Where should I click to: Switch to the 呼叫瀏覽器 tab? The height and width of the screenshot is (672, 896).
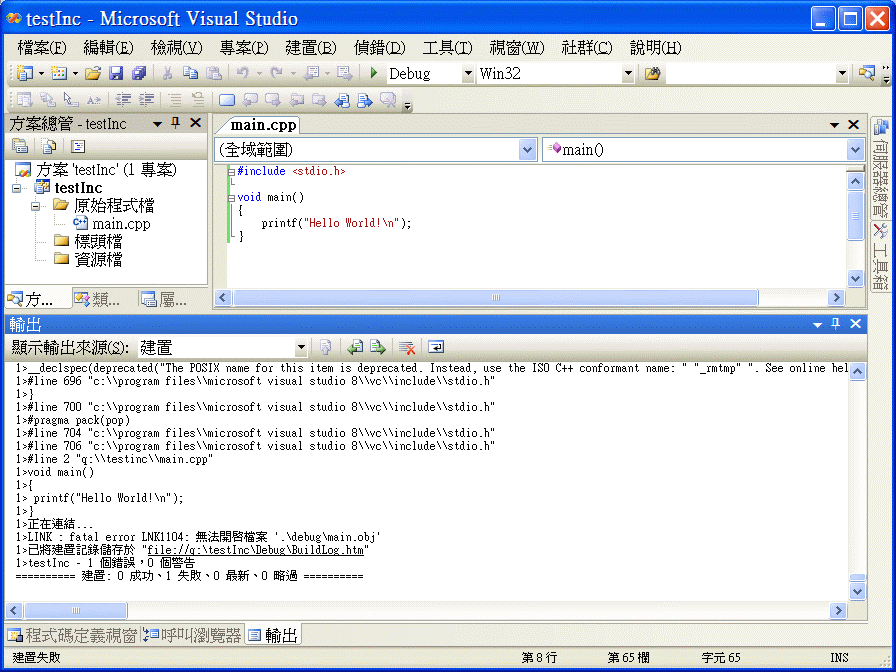click(193, 635)
